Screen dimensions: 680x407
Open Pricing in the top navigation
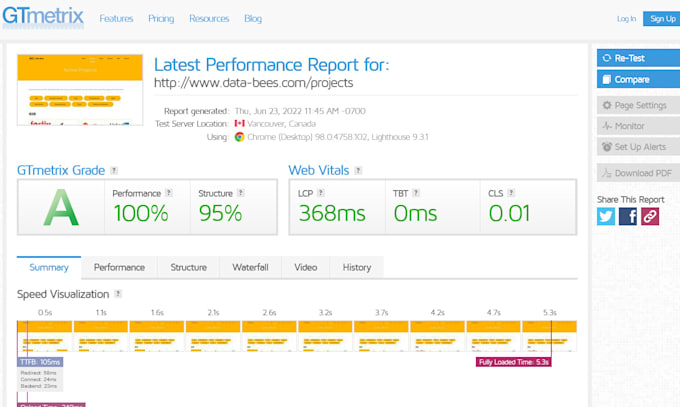(x=161, y=19)
